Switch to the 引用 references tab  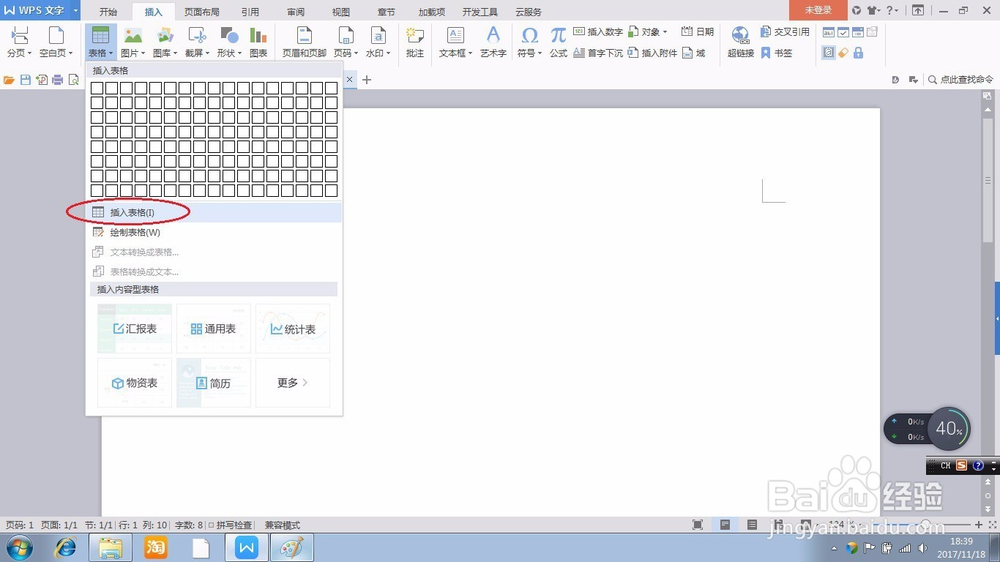pyautogui.click(x=250, y=11)
